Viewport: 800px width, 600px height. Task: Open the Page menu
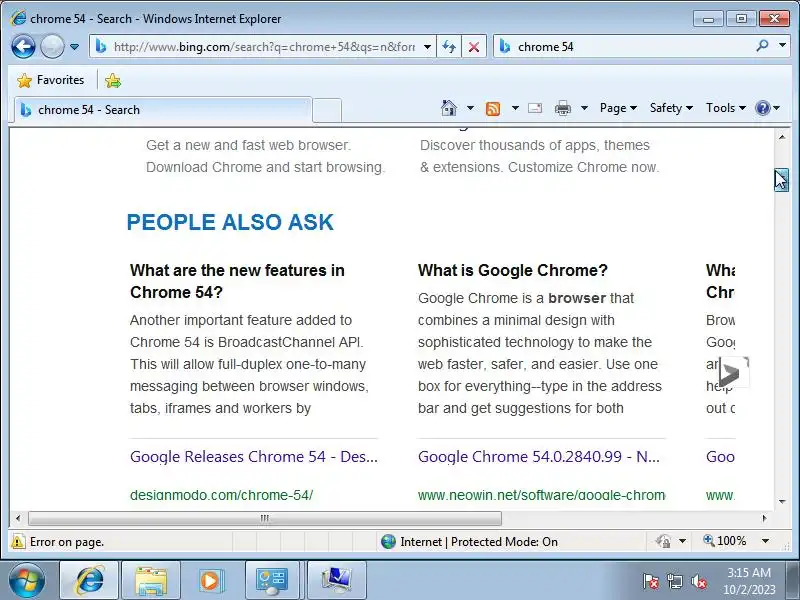pyautogui.click(x=618, y=108)
